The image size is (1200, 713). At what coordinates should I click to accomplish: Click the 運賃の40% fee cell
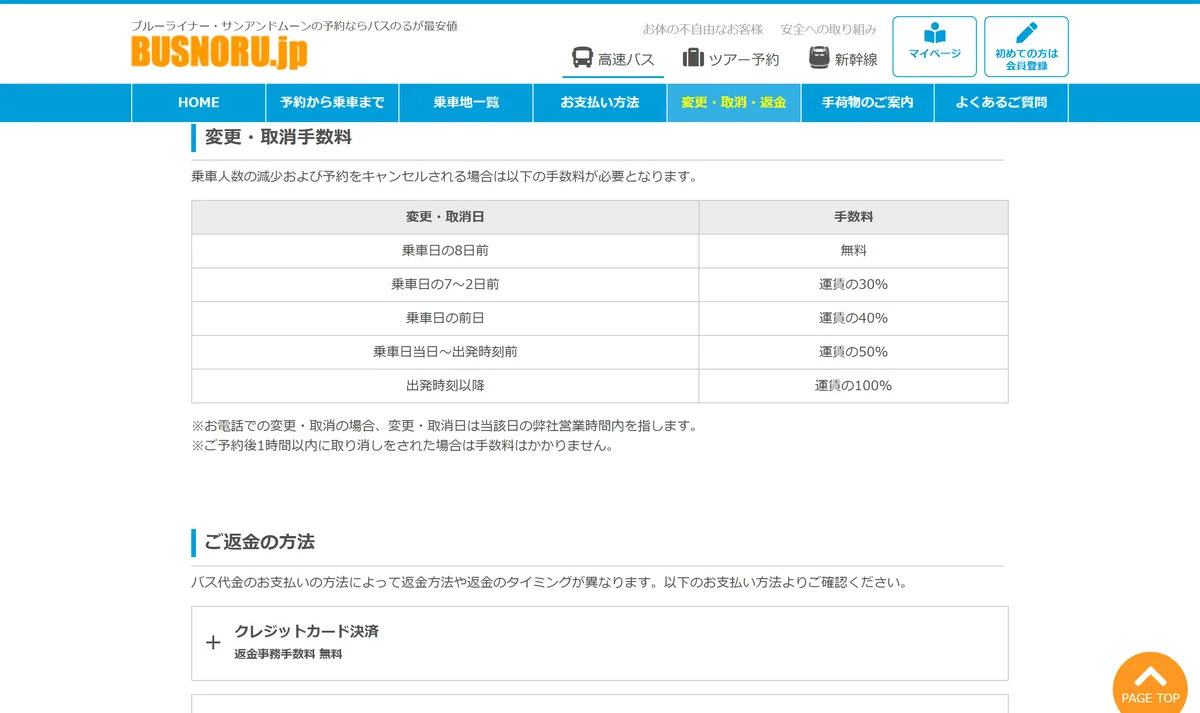[x=853, y=318]
